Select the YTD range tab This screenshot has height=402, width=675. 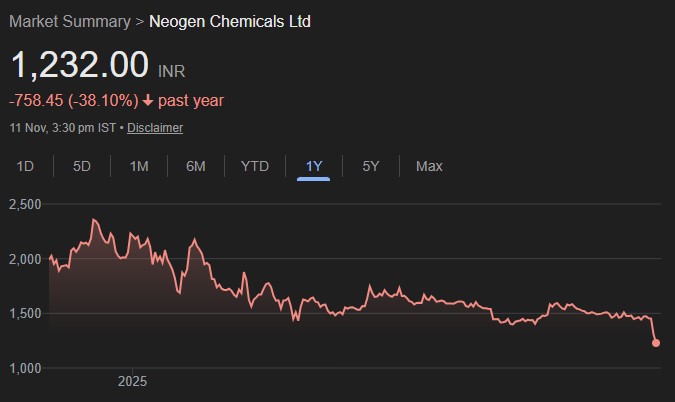[x=255, y=166]
